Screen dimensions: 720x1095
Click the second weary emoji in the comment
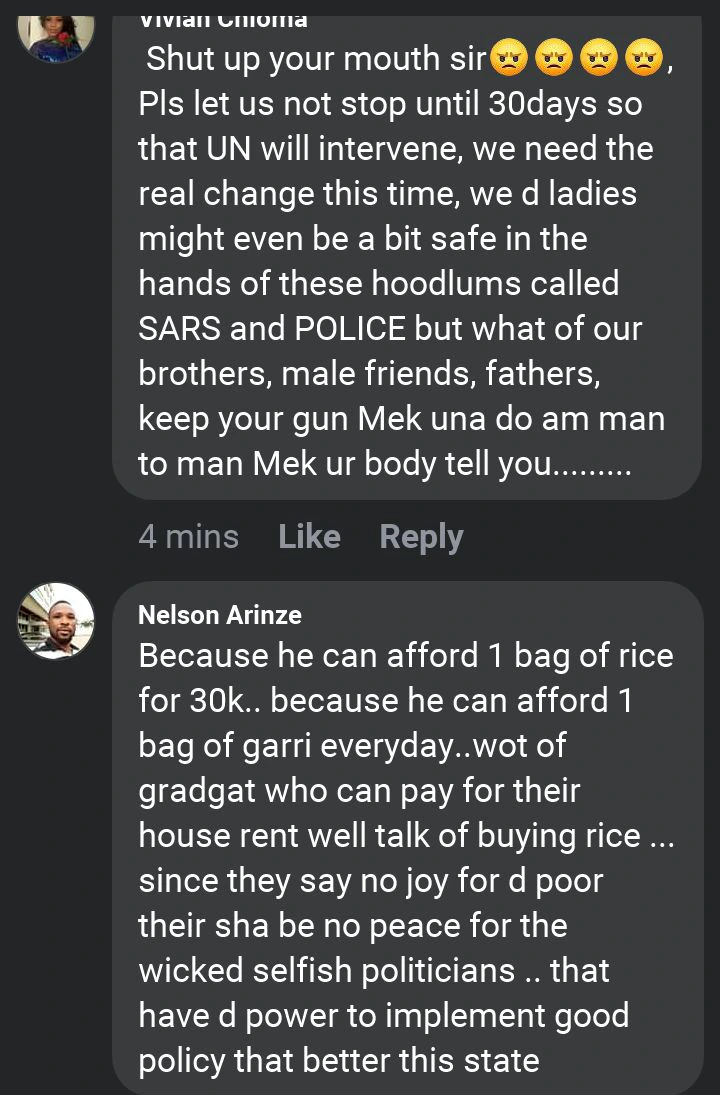[x=552, y=61]
